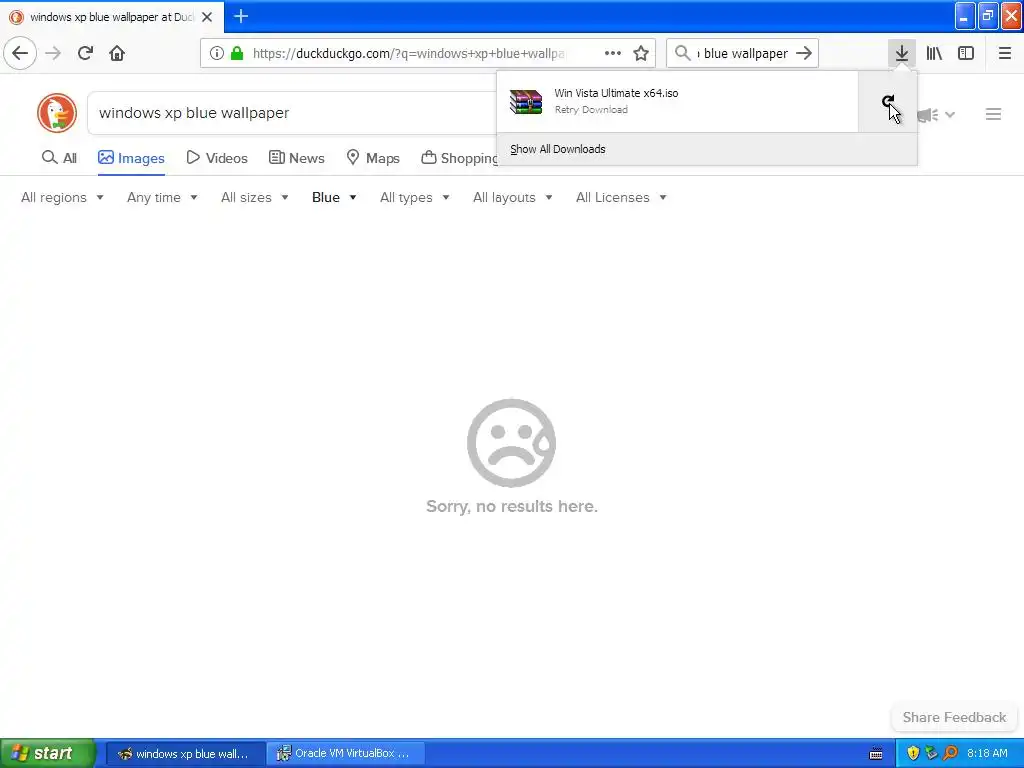Click the on-screen keyboard tray icon
Screen dimensions: 1024x768
coord(876,754)
